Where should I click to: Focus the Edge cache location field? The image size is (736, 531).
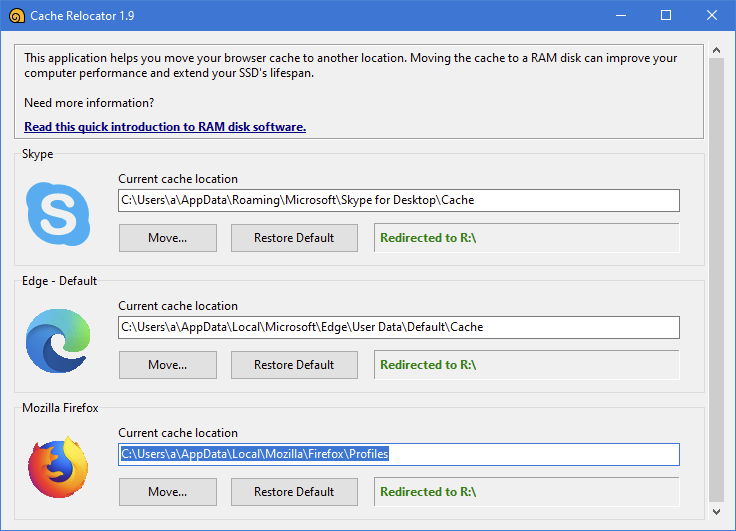coord(399,327)
